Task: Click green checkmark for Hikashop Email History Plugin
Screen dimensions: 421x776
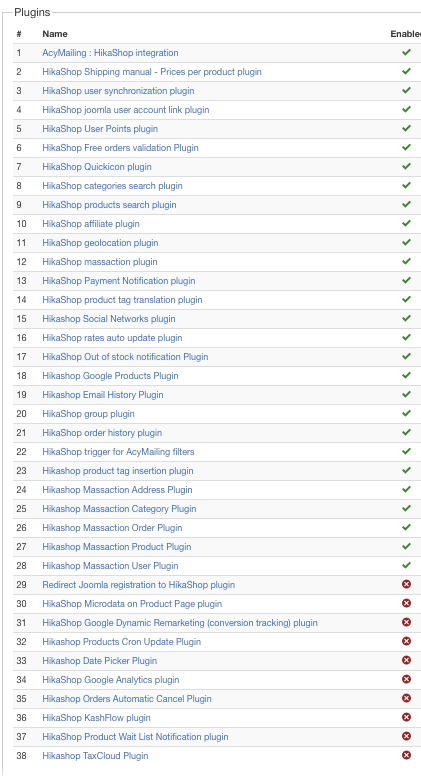Action: [406, 394]
